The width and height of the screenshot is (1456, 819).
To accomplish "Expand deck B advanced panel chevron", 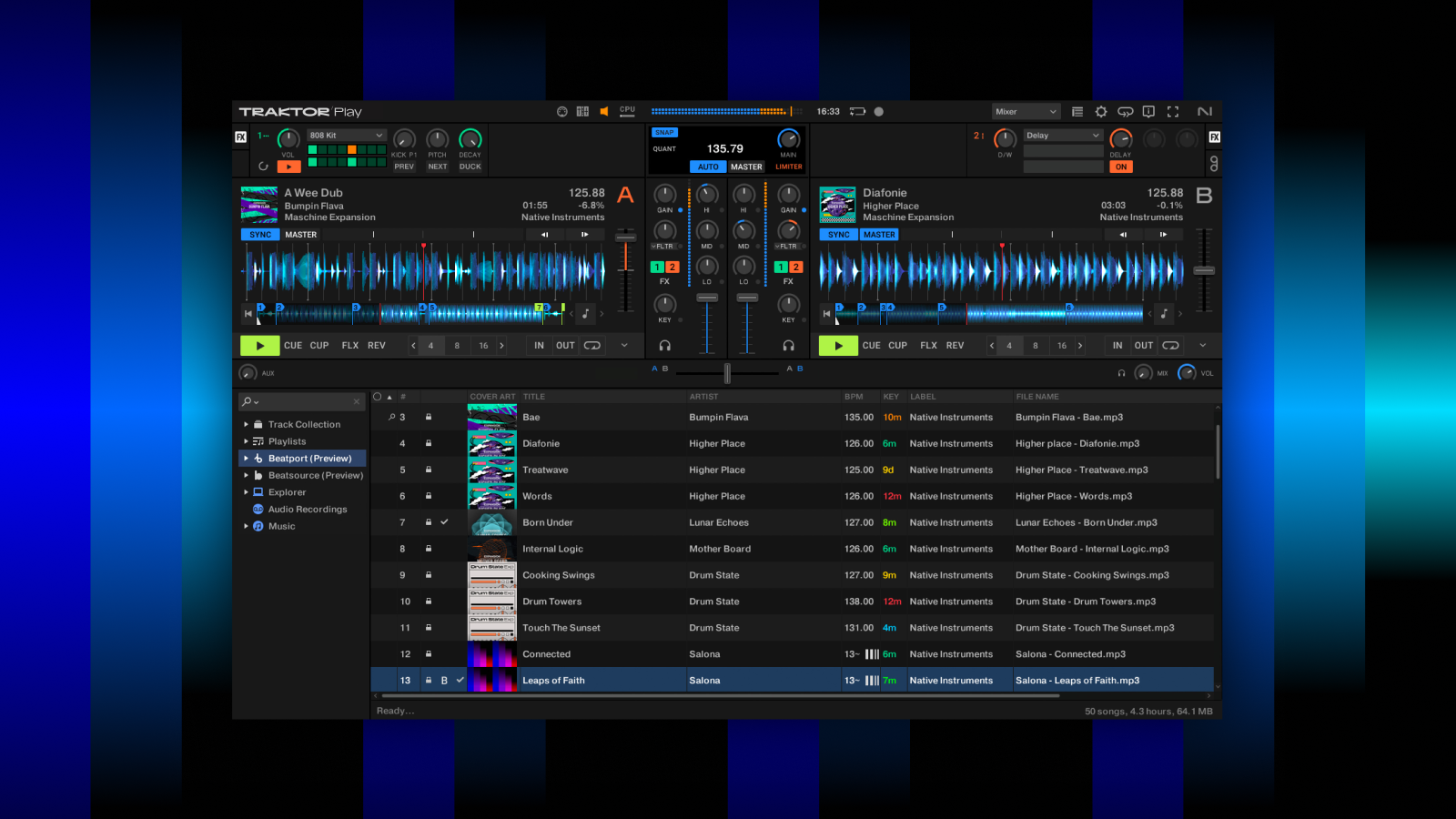I will (x=1203, y=346).
